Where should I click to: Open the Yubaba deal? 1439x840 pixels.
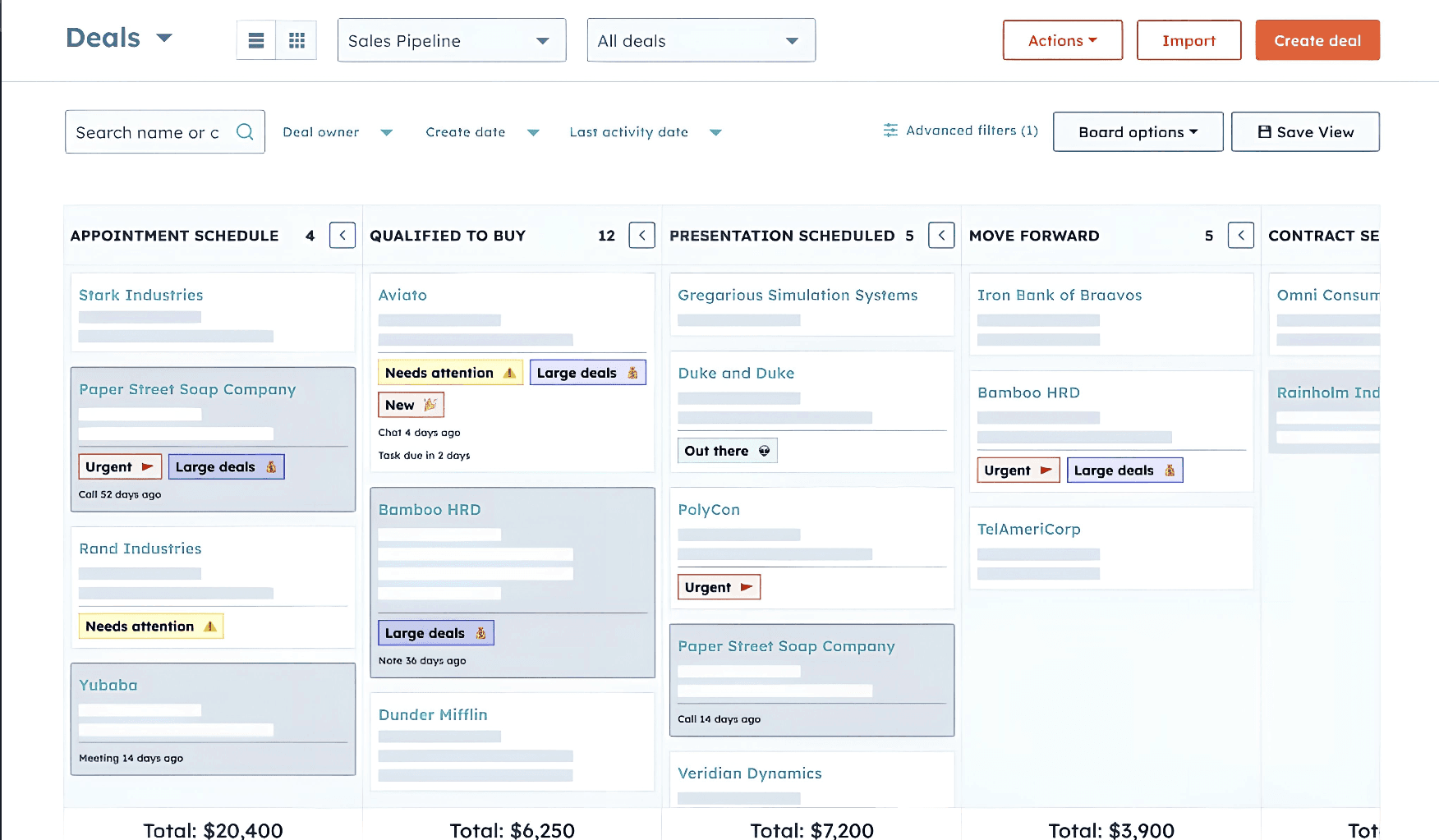(108, 685)
